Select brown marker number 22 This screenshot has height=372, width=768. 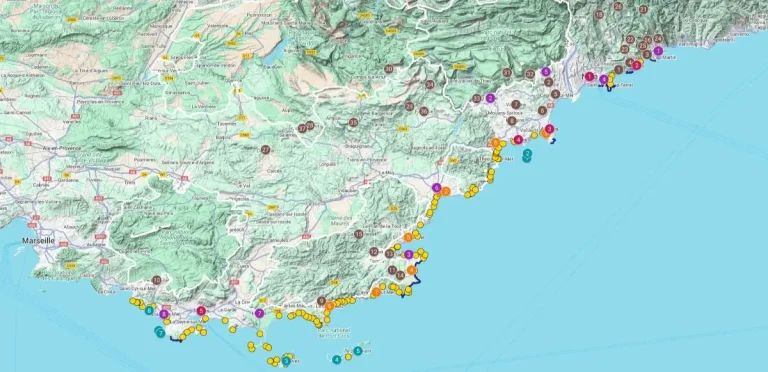click(630, 39)
